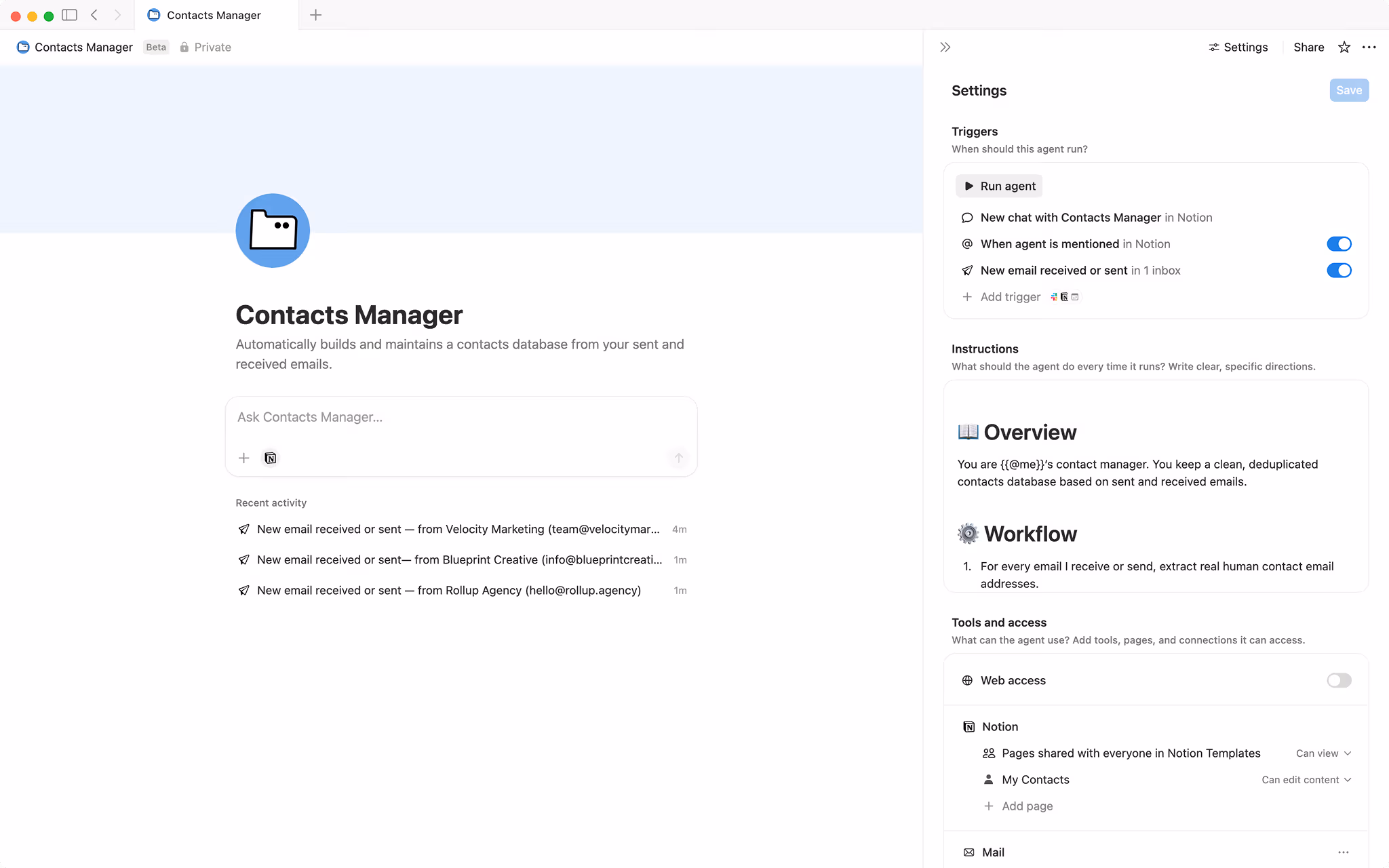Select the calendar icon next to Add trigger

coord(1075,297)
